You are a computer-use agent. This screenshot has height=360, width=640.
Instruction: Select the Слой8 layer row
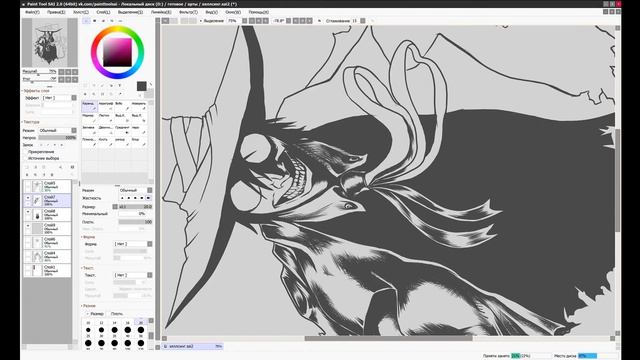[47, 214]
